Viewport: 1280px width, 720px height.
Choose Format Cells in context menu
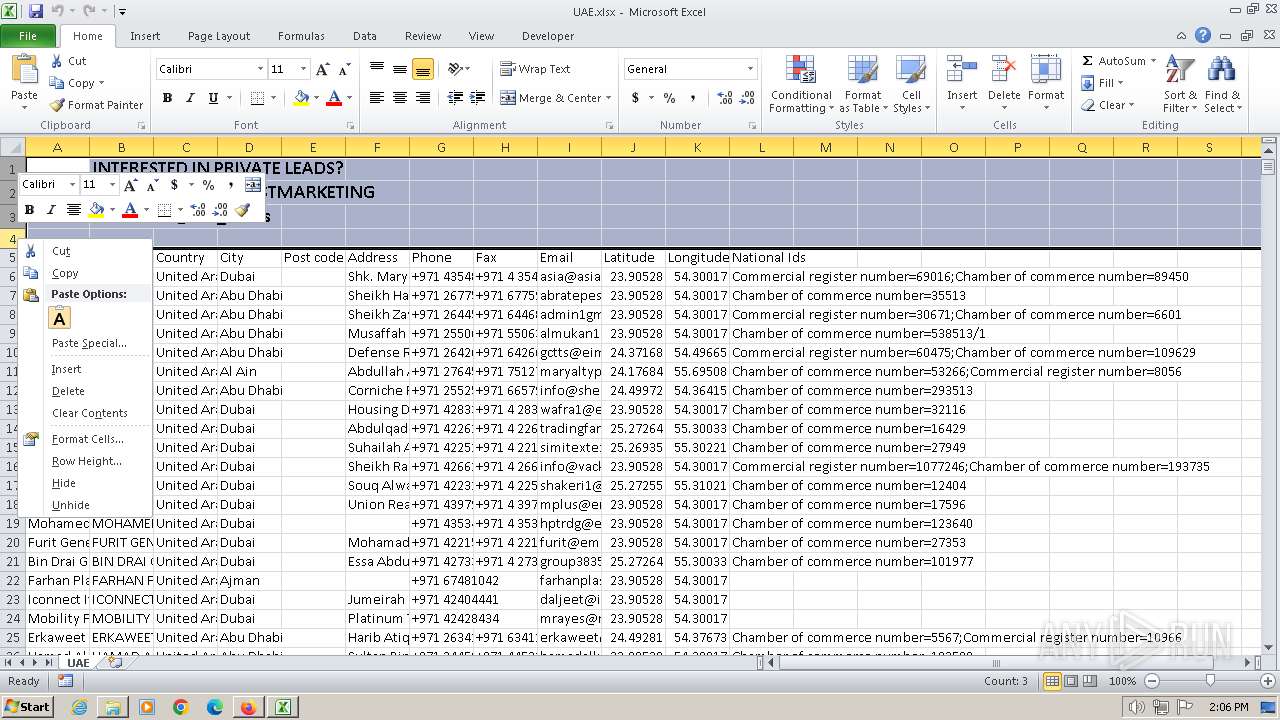click(x=88, y=439)
